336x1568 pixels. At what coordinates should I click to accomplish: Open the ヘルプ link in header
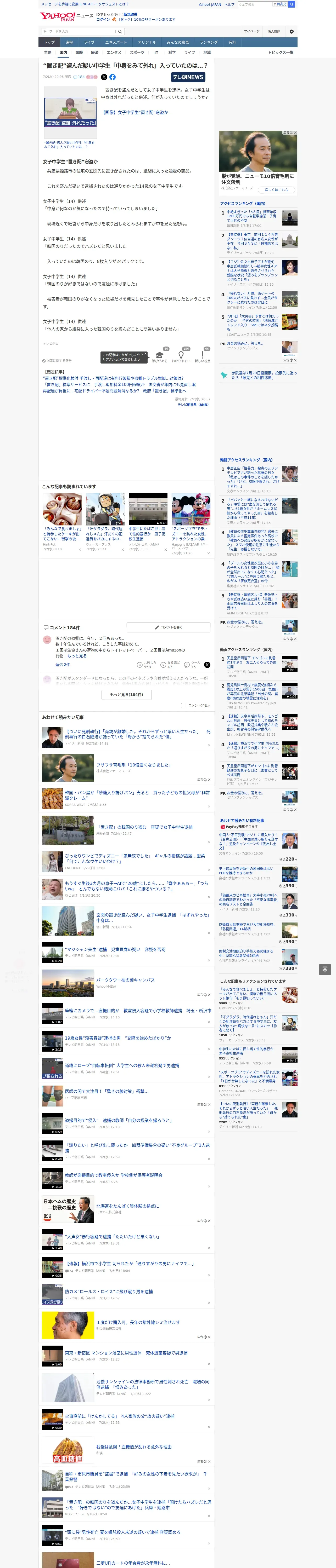click(229, 4)
